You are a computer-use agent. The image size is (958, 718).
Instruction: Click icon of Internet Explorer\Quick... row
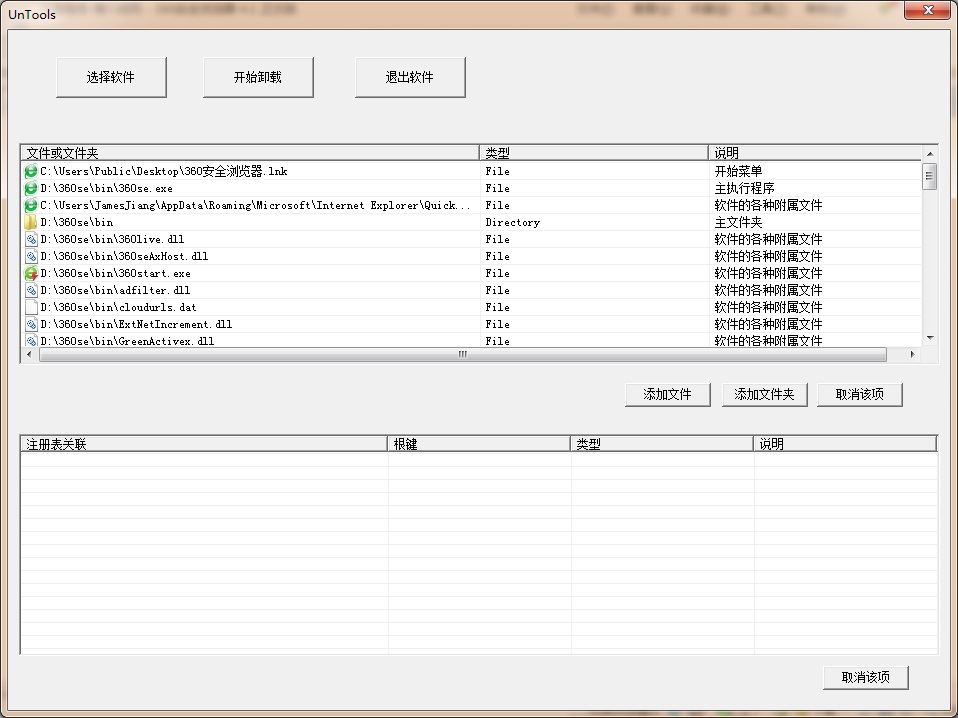[31, 205]
